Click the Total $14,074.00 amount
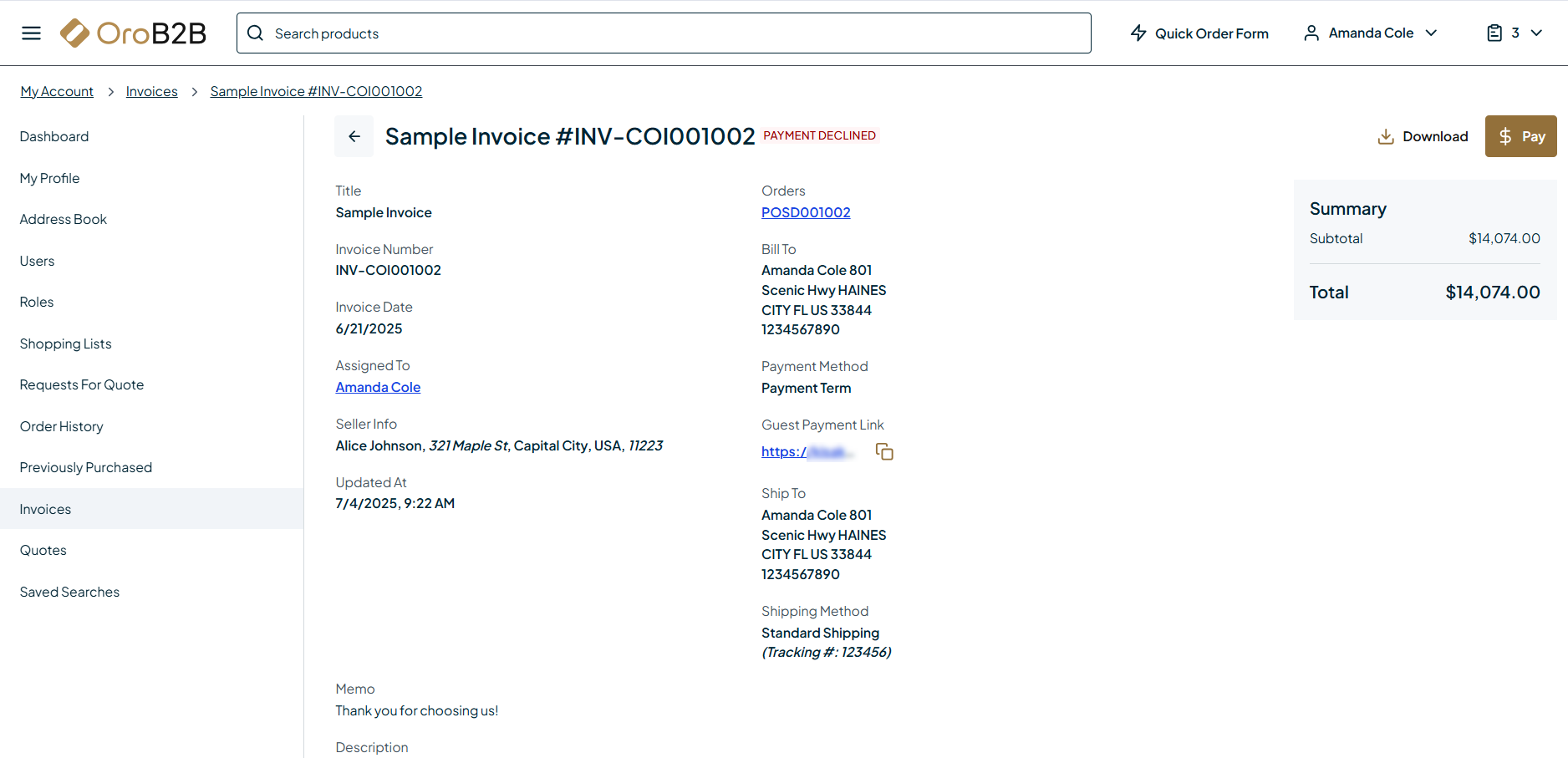The width and height of the screenshot is (1568, 758). [x=1493, y=292]
